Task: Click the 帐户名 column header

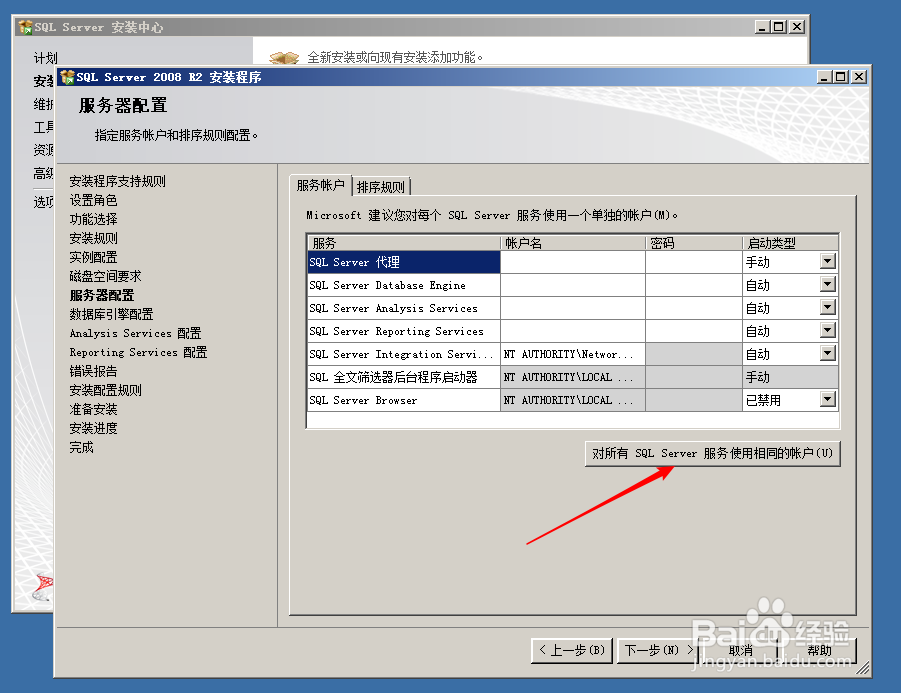Action: [x=573, y=242]
